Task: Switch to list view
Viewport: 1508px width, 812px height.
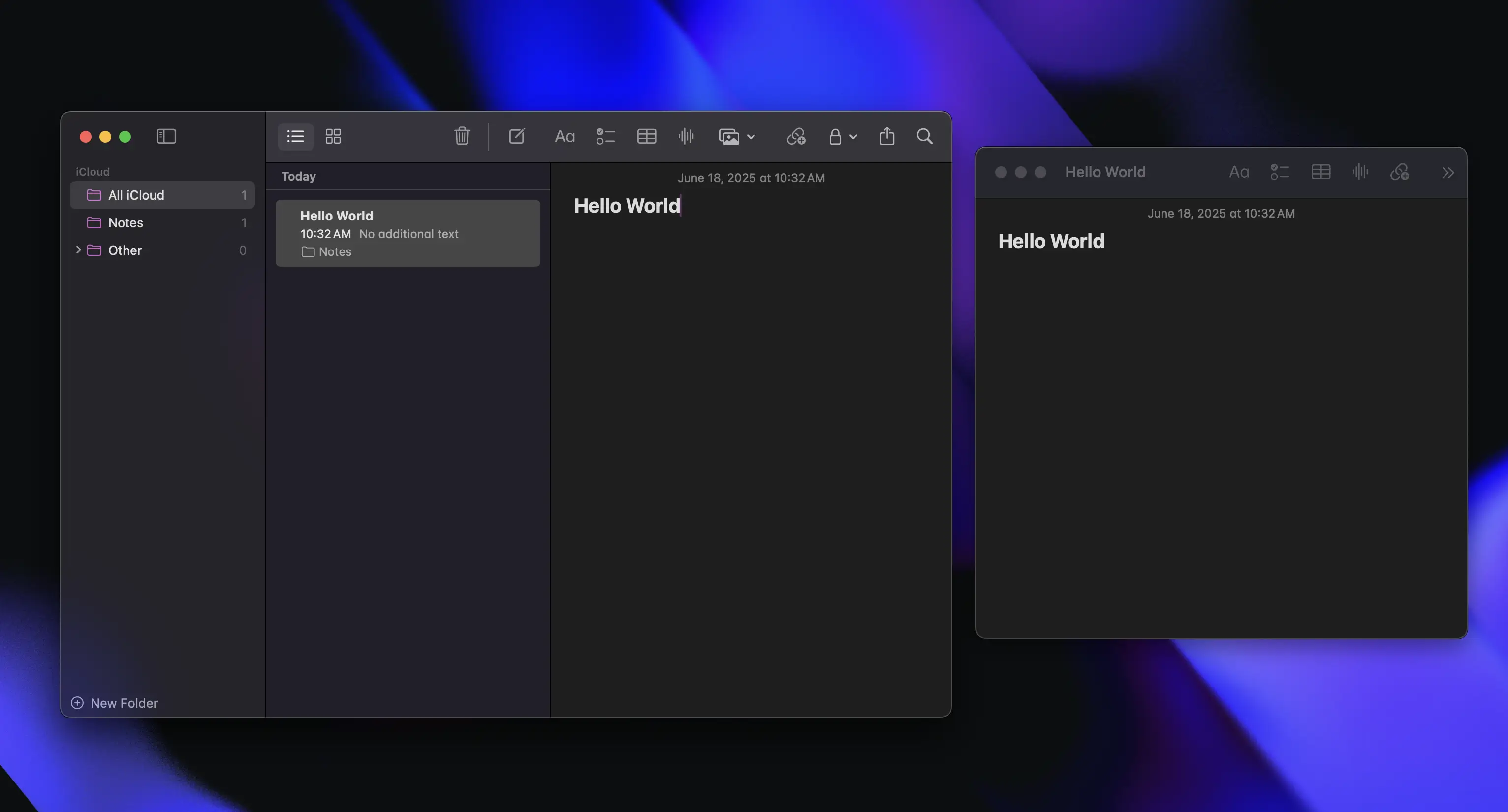Action: coord(296,136)
